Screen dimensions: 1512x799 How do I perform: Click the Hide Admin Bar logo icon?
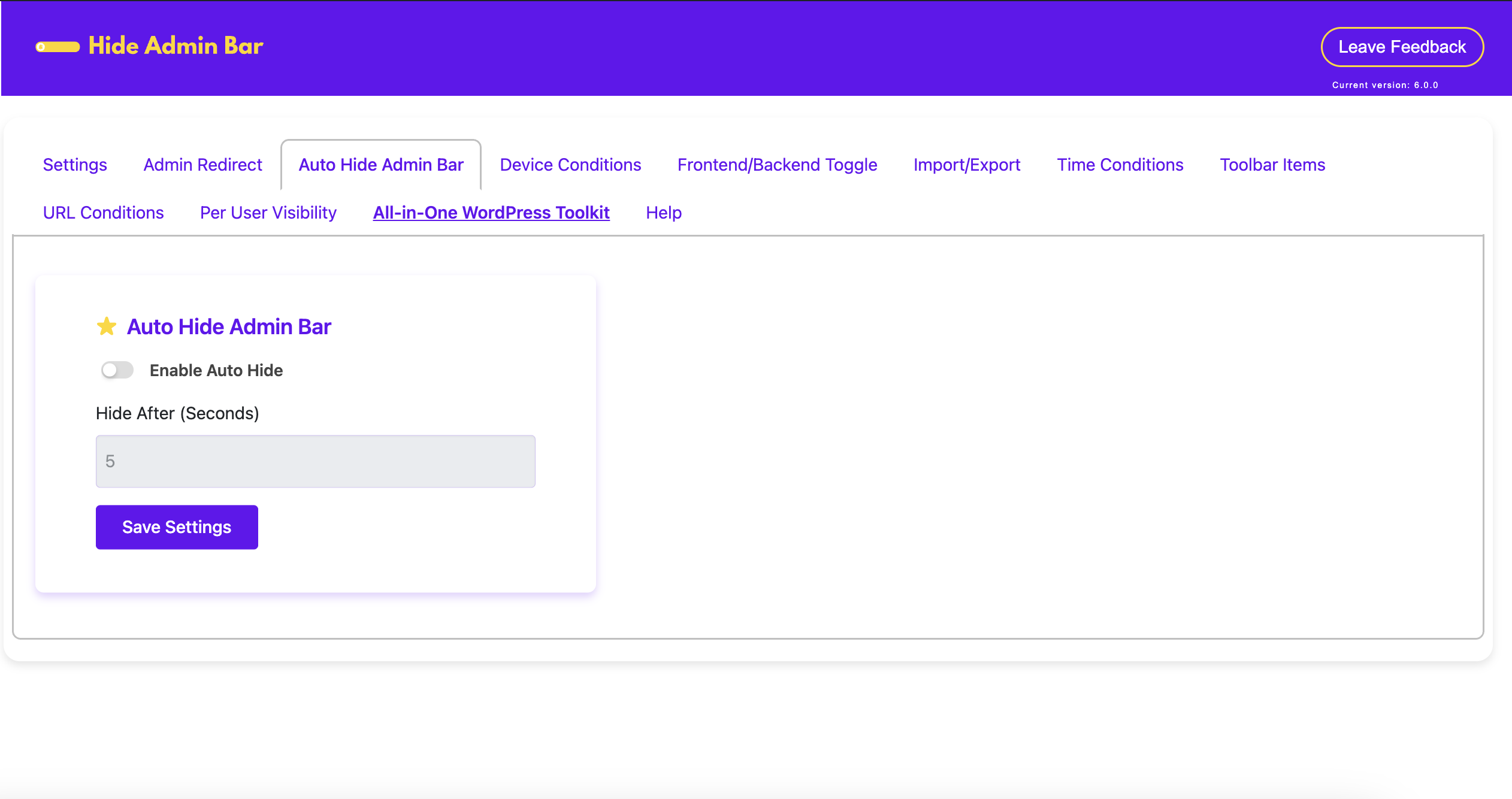point(58,47)
